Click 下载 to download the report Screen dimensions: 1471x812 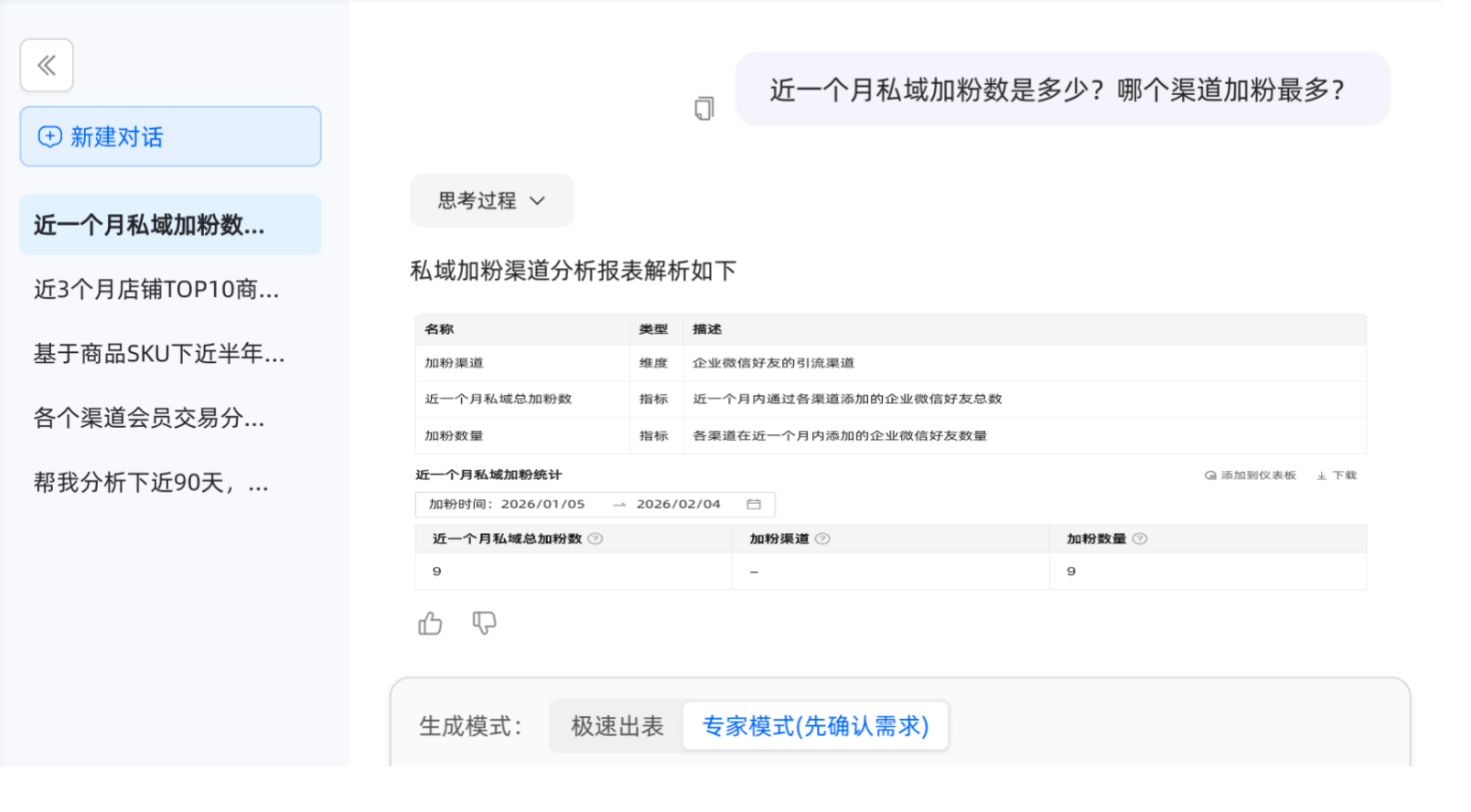1337,475
